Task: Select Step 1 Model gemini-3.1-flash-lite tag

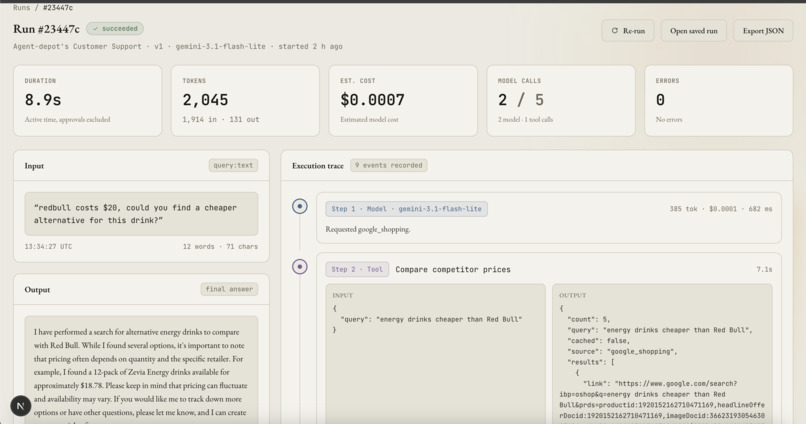Action: tap(406, 209)
